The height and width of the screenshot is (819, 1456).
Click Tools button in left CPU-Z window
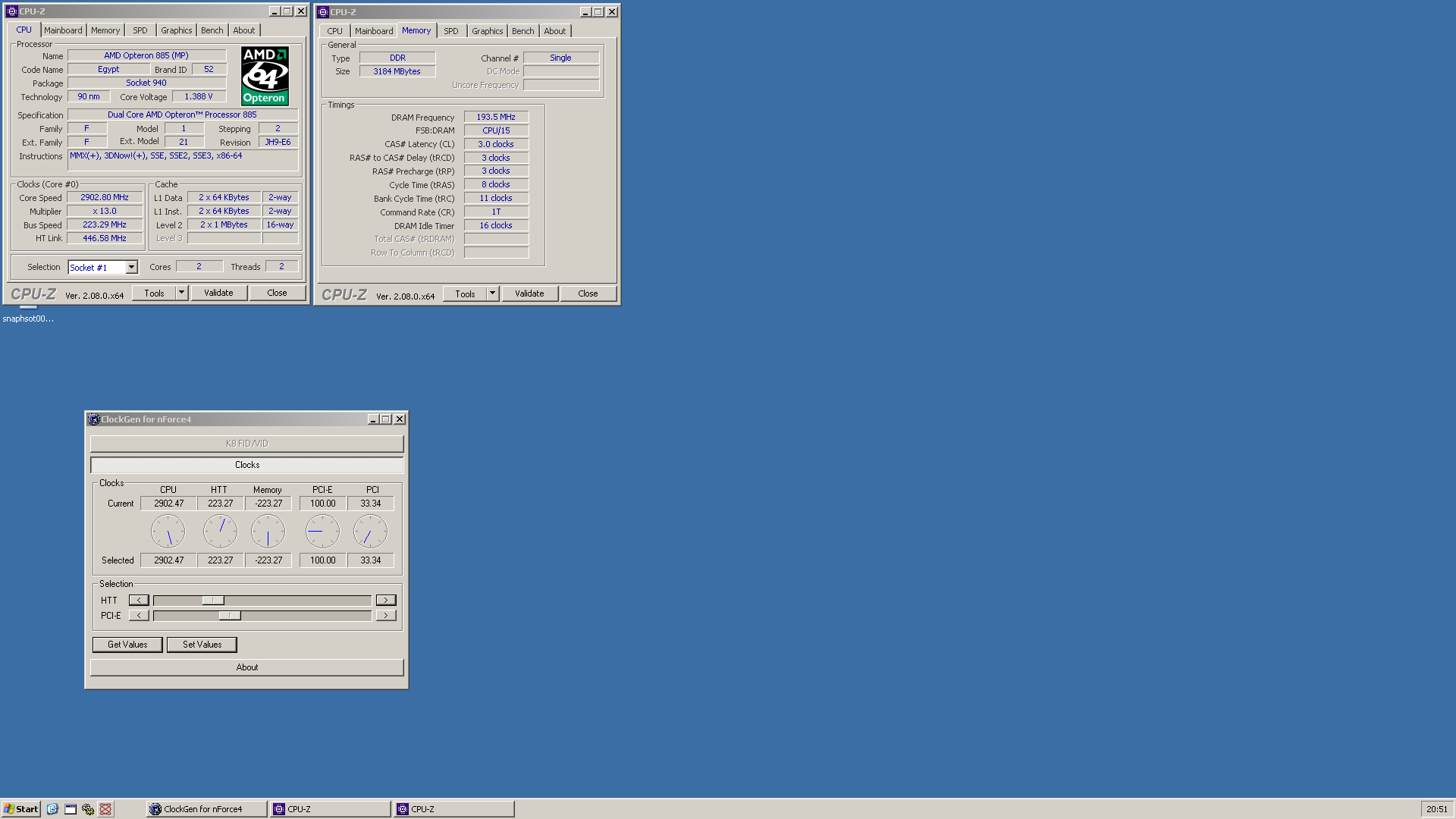pyautogui.click(x=154, y=293)
